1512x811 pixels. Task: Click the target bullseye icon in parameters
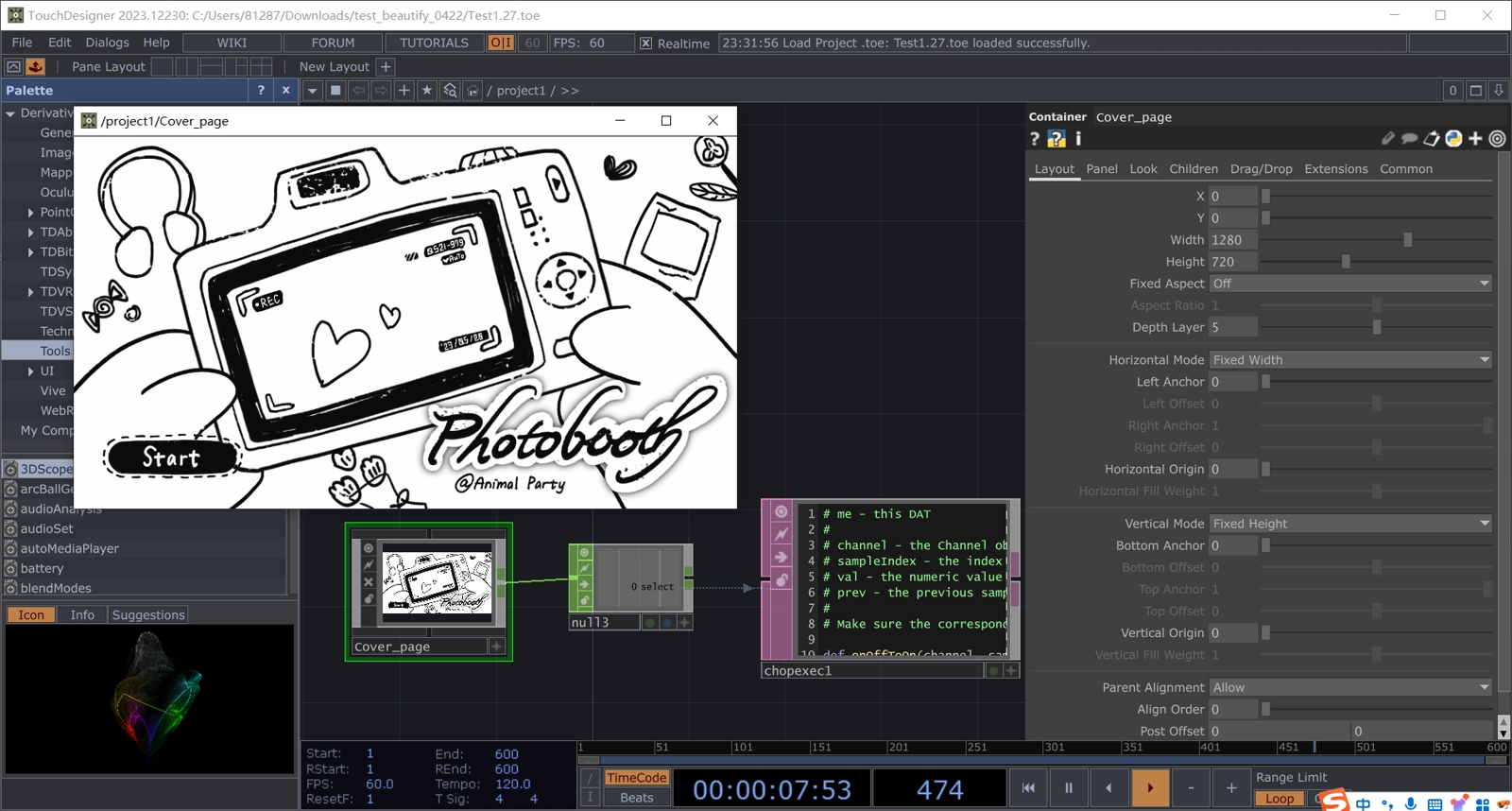(1497, 139)
